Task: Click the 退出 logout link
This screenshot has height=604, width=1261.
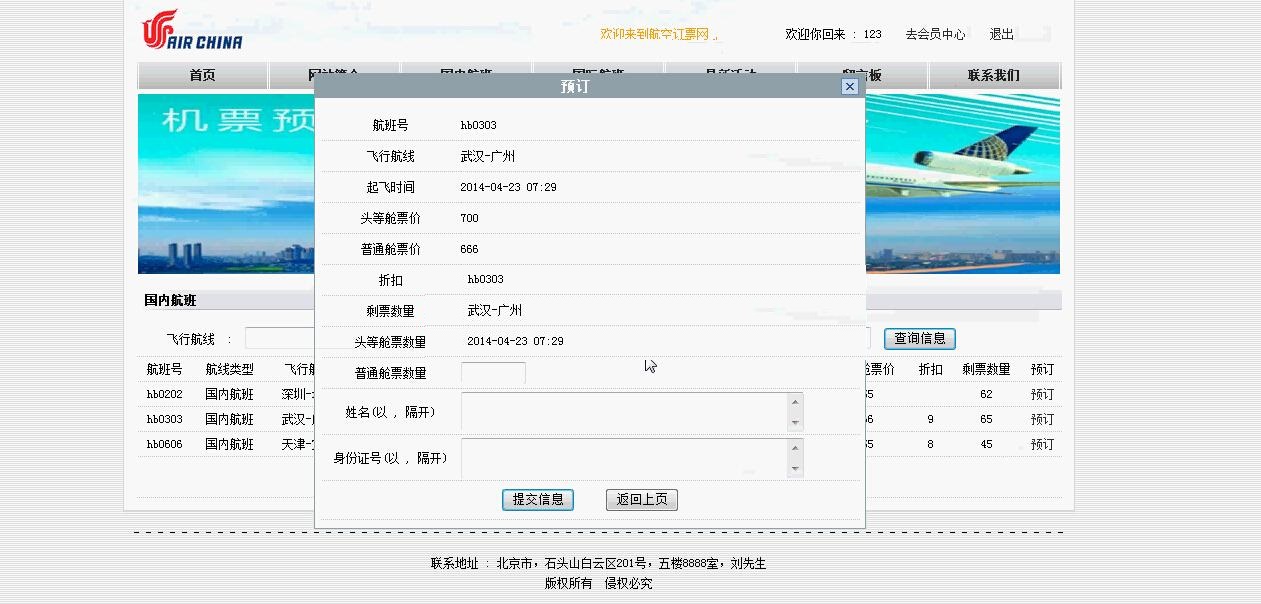Action: [1002, 34]
